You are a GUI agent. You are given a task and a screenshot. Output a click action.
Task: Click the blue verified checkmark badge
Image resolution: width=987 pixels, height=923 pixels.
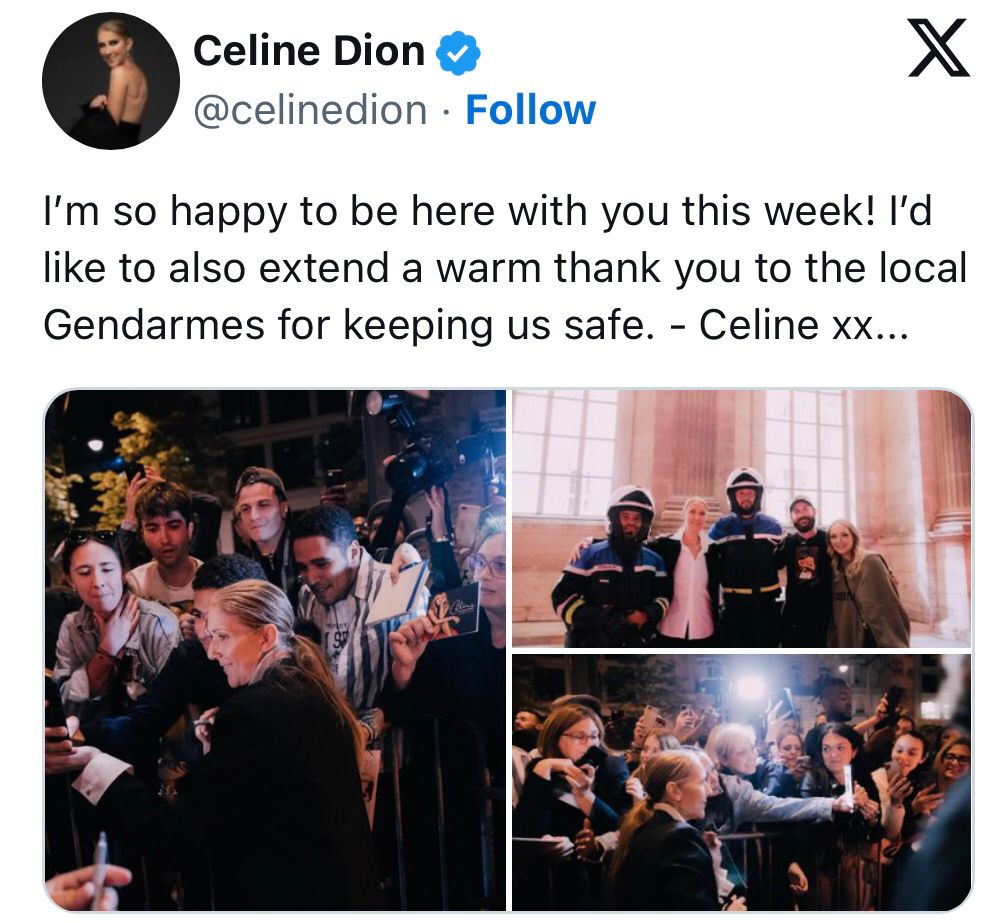coord(458,53)
